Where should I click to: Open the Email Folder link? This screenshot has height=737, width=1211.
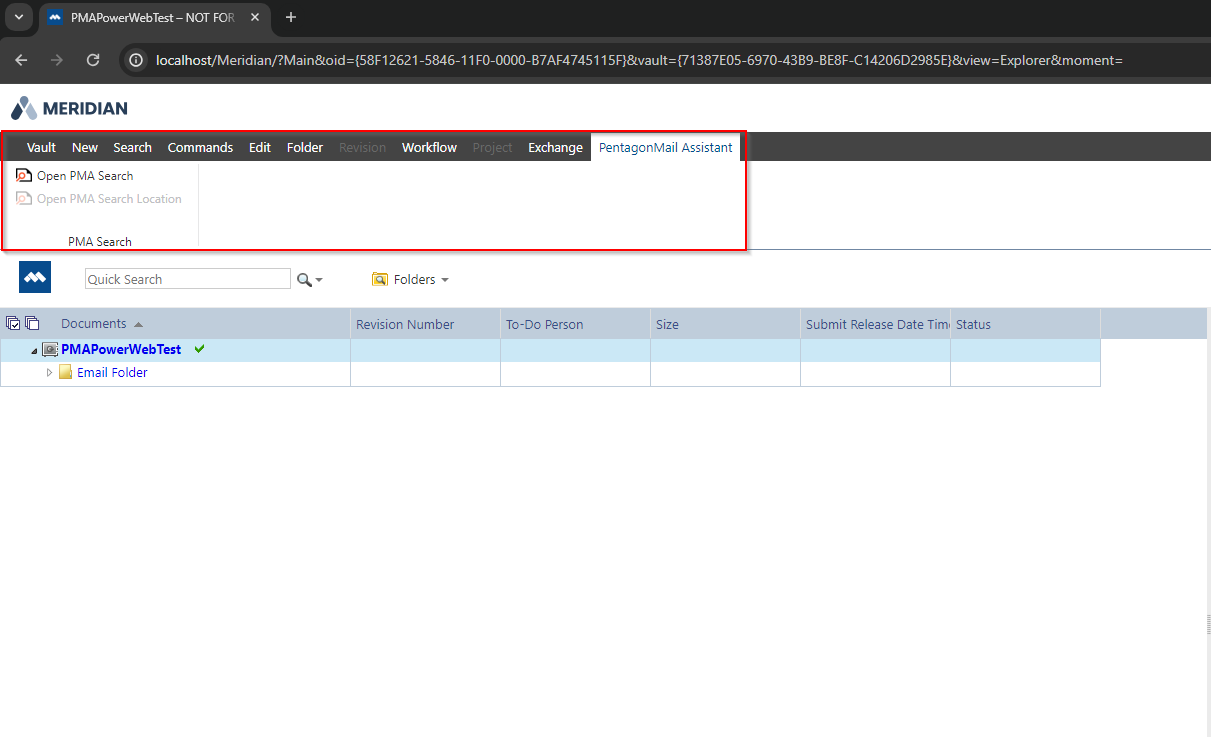[x=112, y=373]
